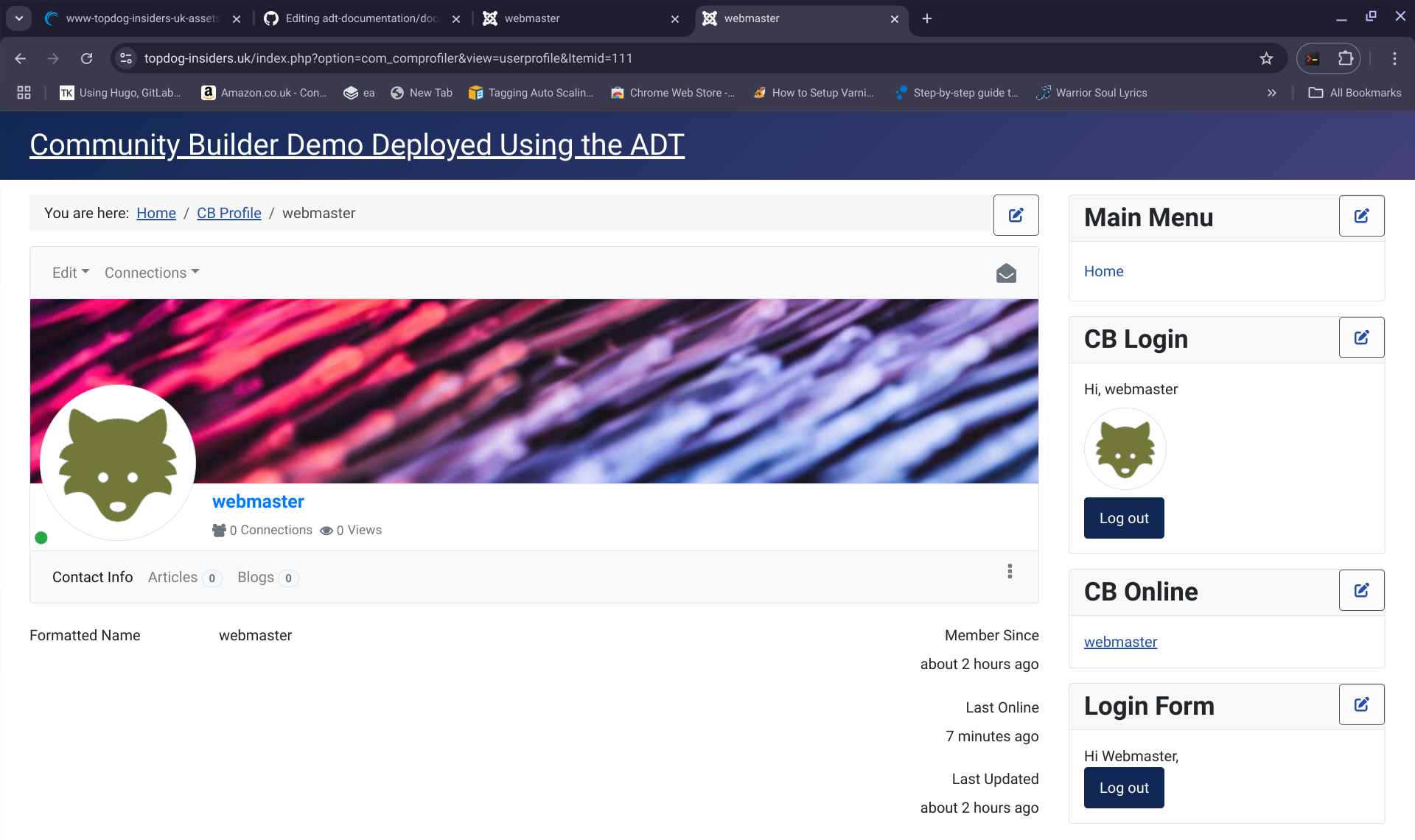
Task: Open the three-dot profile tabs menu
Action: click(x=1010, y=572)
